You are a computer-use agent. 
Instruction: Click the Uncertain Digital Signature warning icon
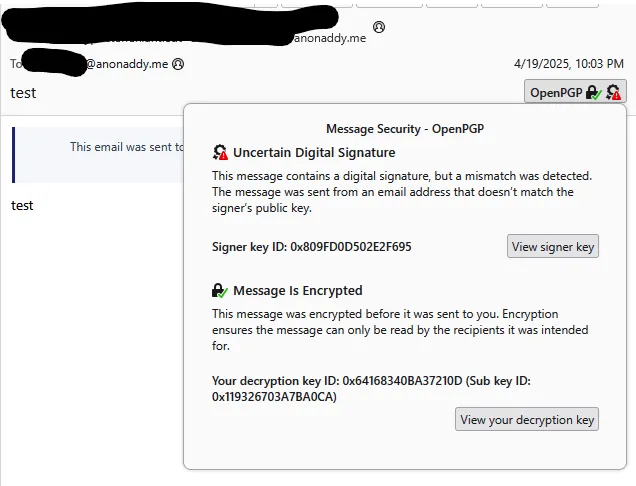220,152
